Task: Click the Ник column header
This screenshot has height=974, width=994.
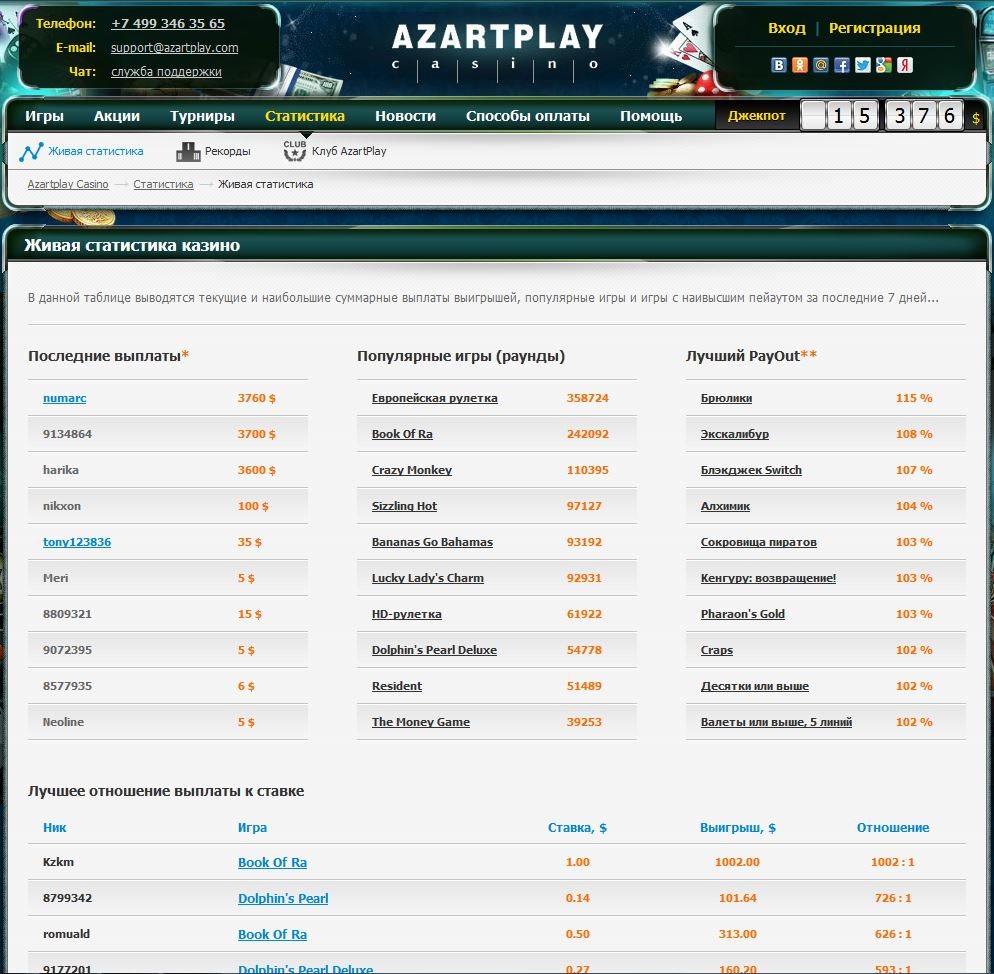Action: click(55, 828)
